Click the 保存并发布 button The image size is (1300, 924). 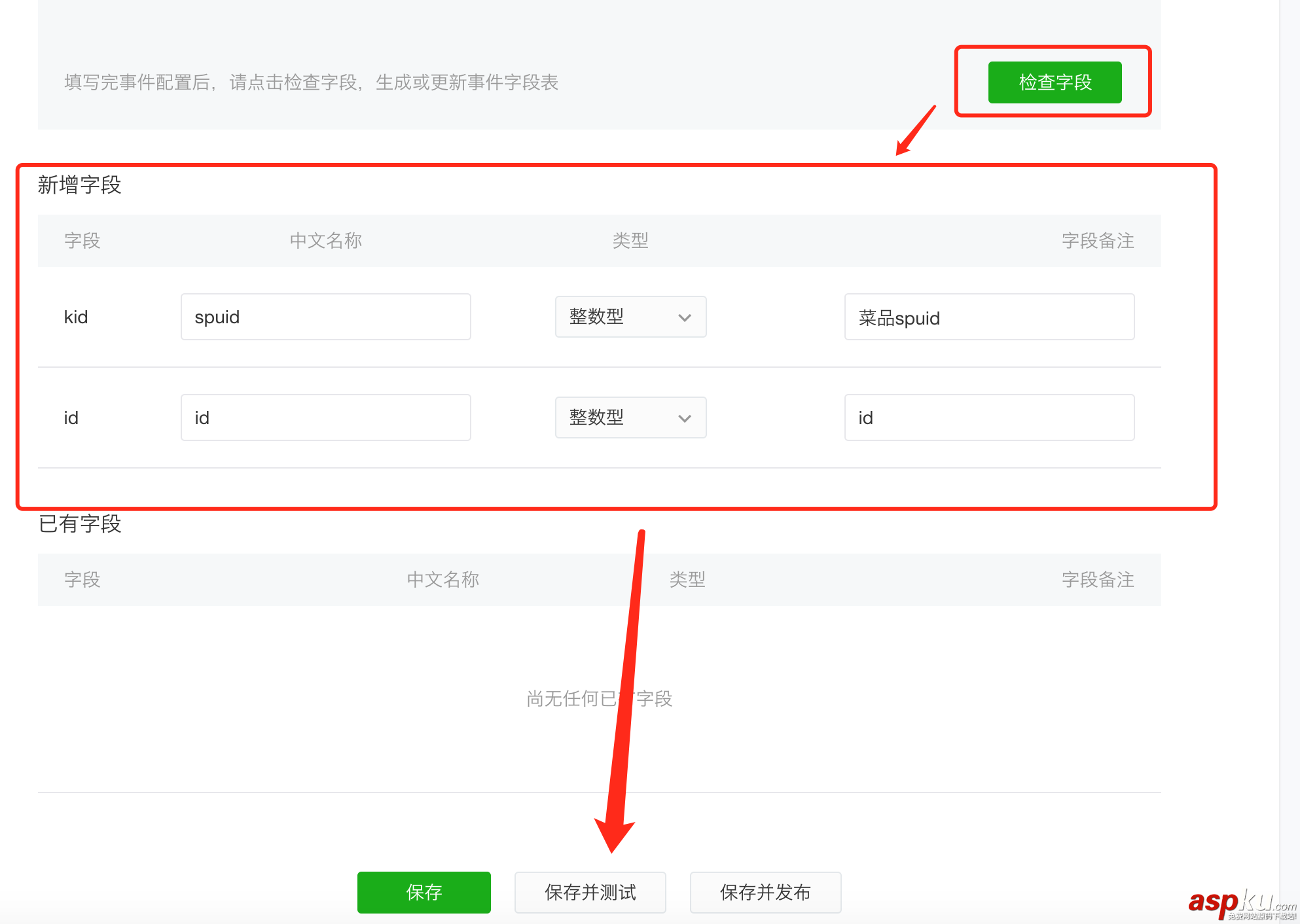click(765, 892)
